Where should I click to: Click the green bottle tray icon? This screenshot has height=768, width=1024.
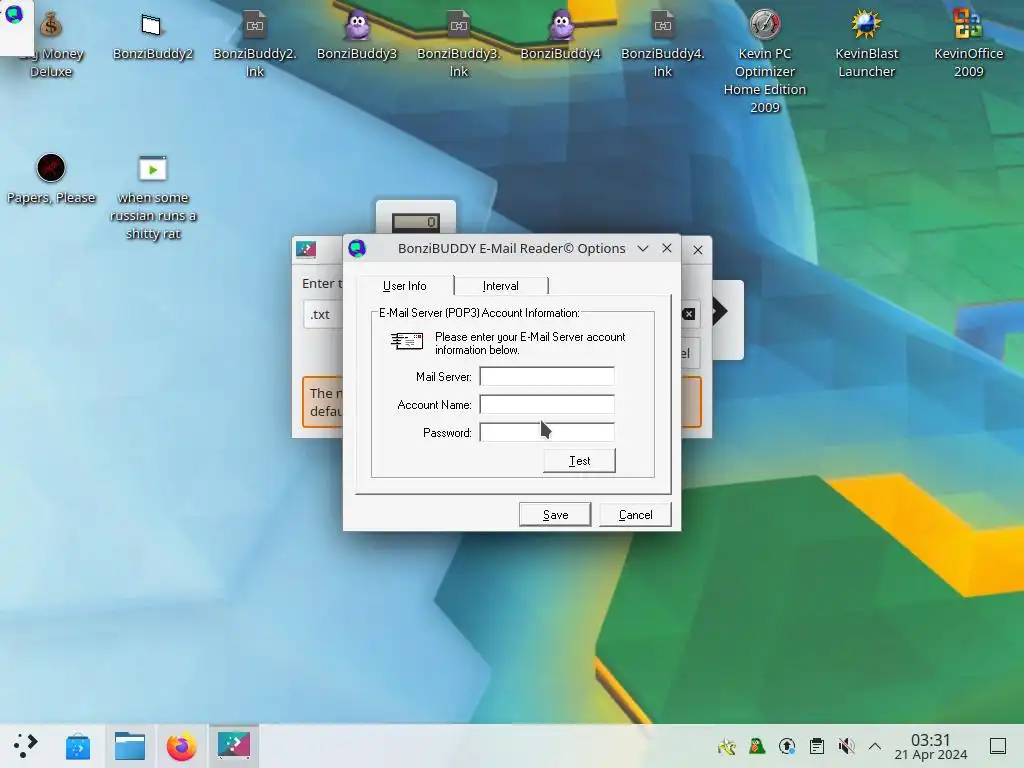pyautogui.click(x=757, y=745)
